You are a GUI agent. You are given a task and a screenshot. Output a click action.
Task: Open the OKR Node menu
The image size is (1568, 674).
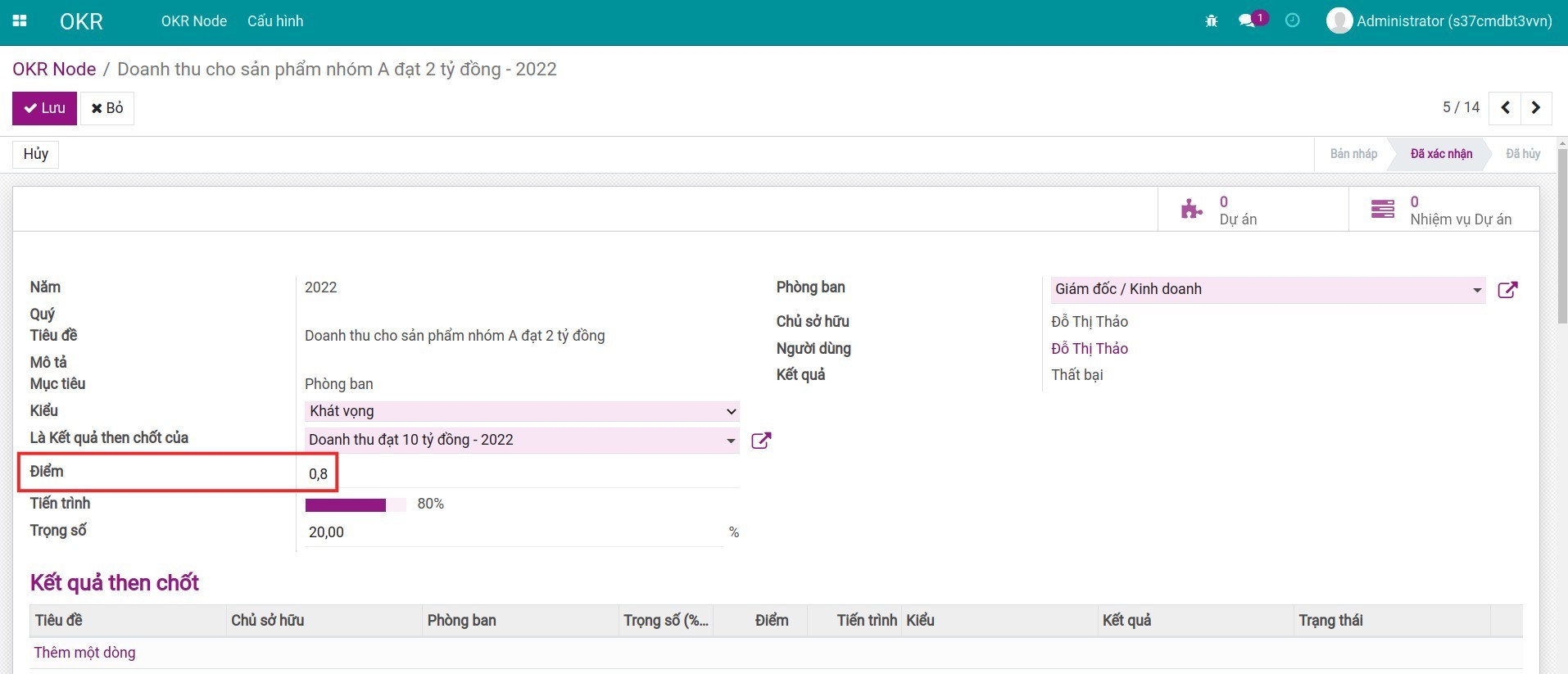[x=193, y=21]
